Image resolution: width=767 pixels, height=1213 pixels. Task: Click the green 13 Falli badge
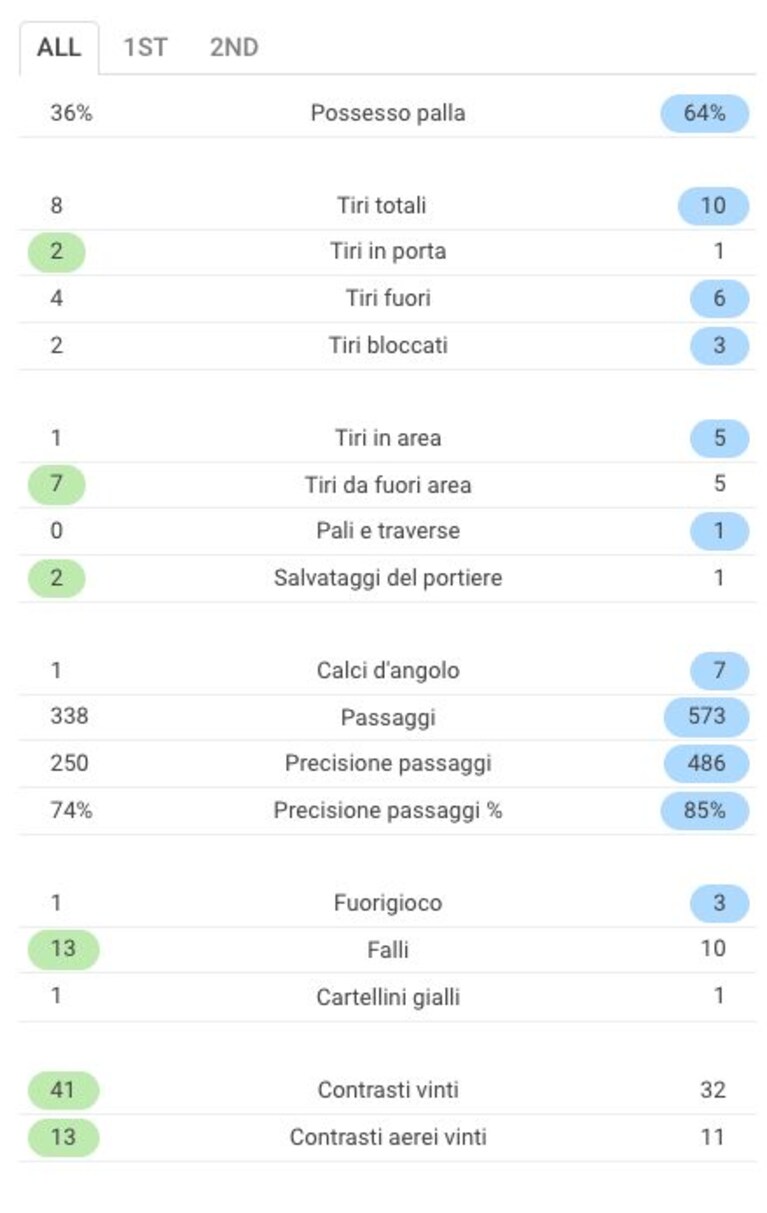pos(63,949)
